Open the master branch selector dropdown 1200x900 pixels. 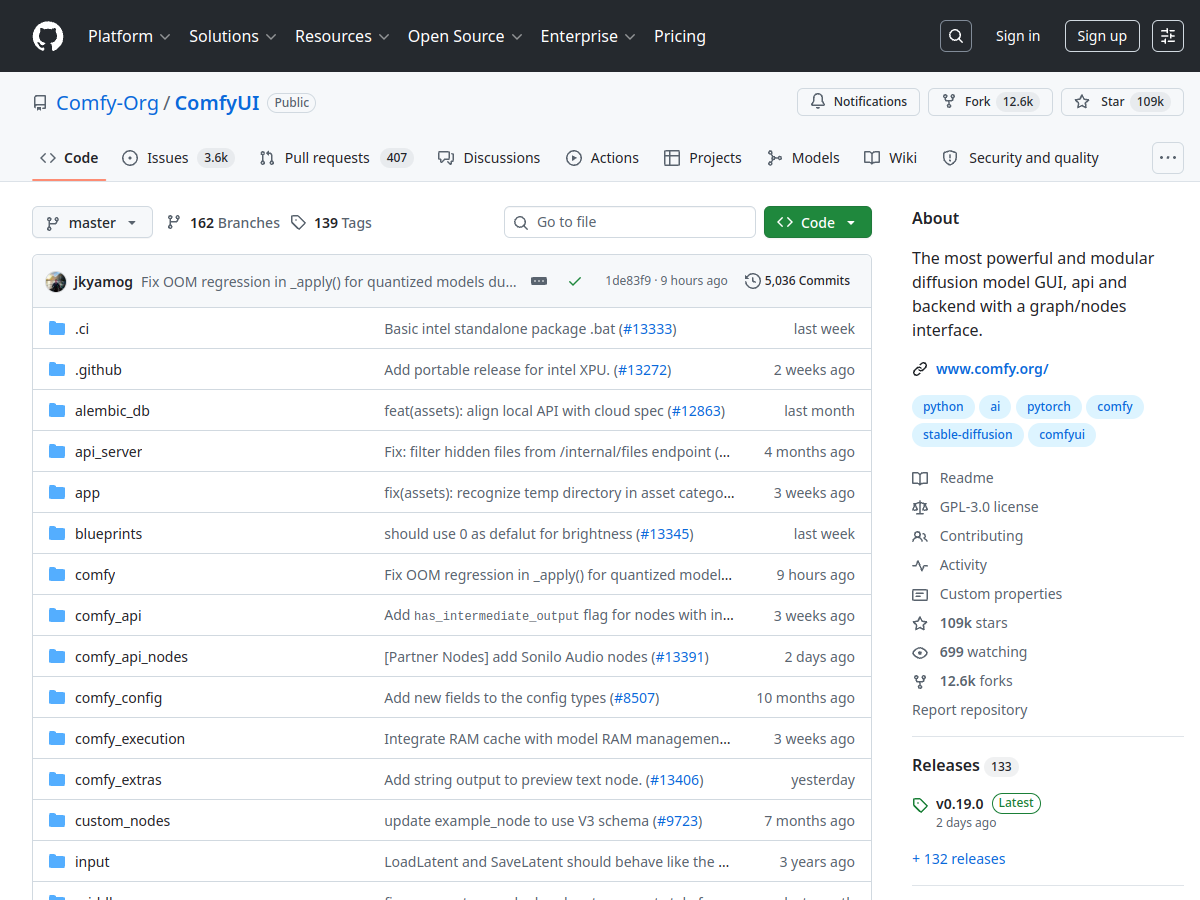point(92,222)
